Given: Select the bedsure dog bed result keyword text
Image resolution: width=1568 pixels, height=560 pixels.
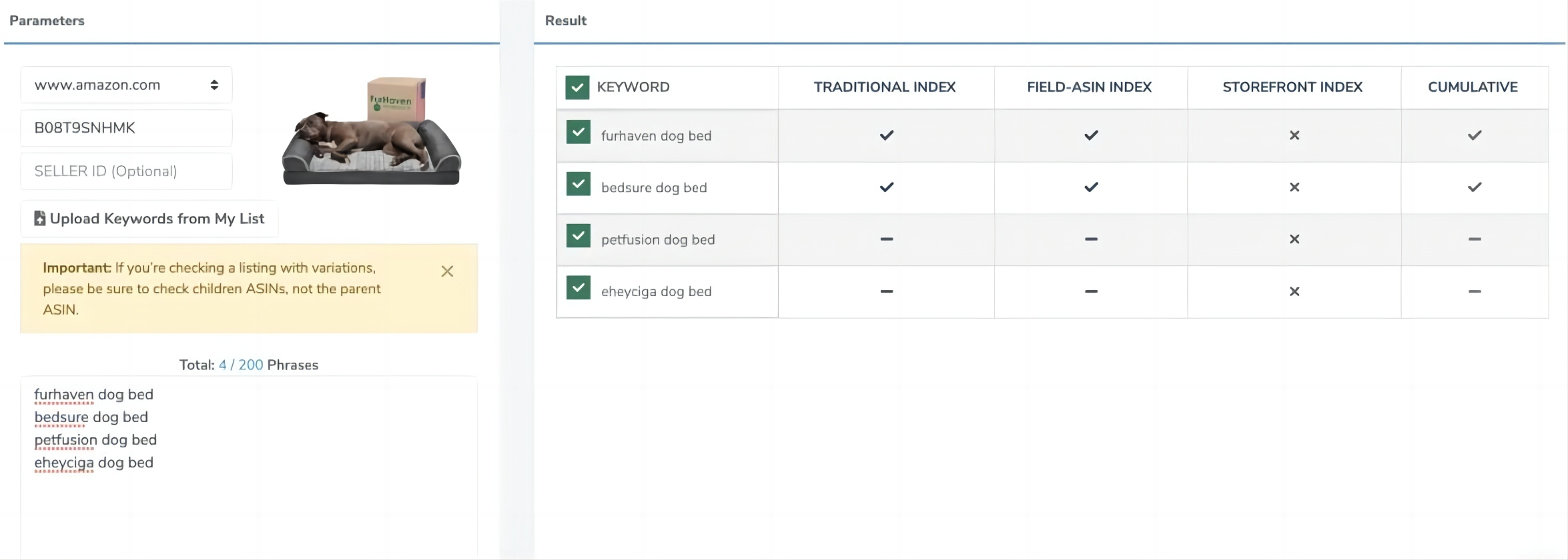Looking at the screenshot, I should [654, 188].
